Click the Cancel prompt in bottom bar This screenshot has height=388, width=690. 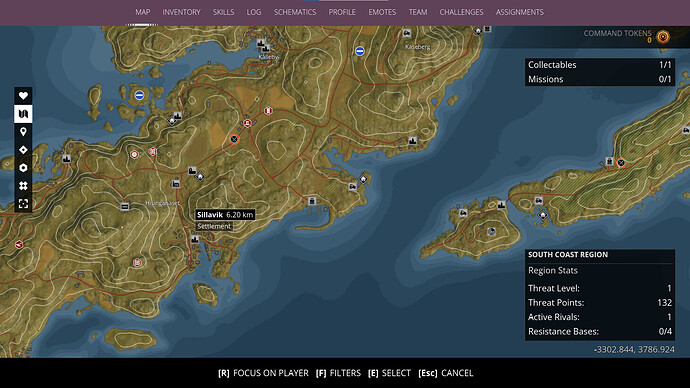tap(445, 373)
